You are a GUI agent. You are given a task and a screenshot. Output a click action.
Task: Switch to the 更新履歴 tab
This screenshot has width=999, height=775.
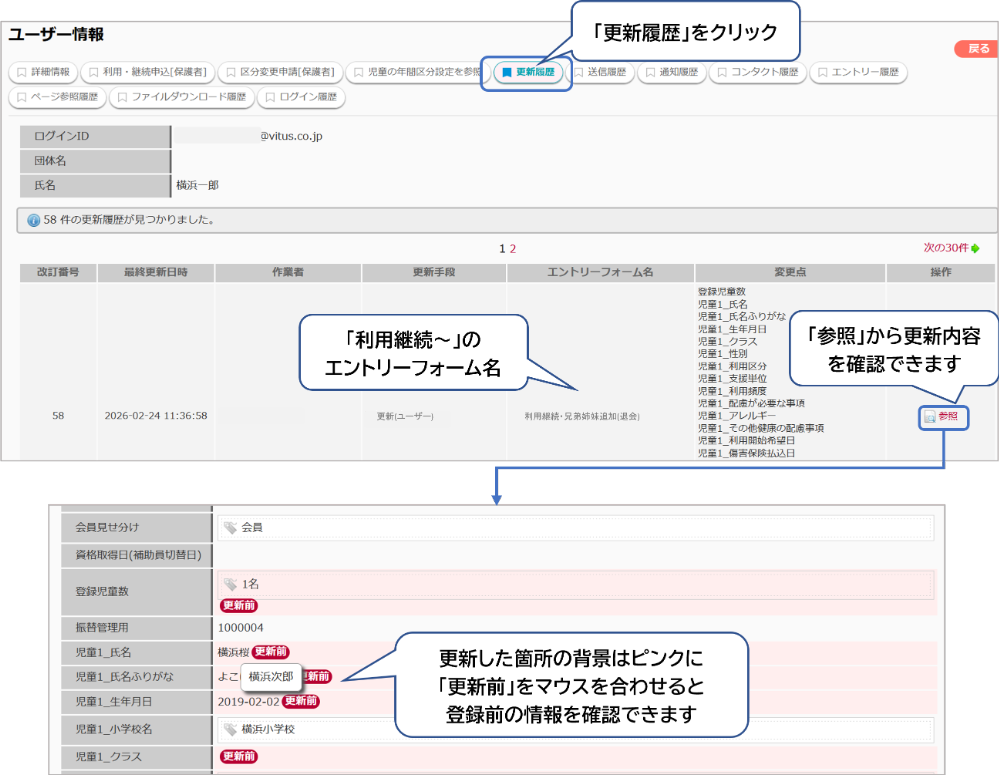pos(527,73)
